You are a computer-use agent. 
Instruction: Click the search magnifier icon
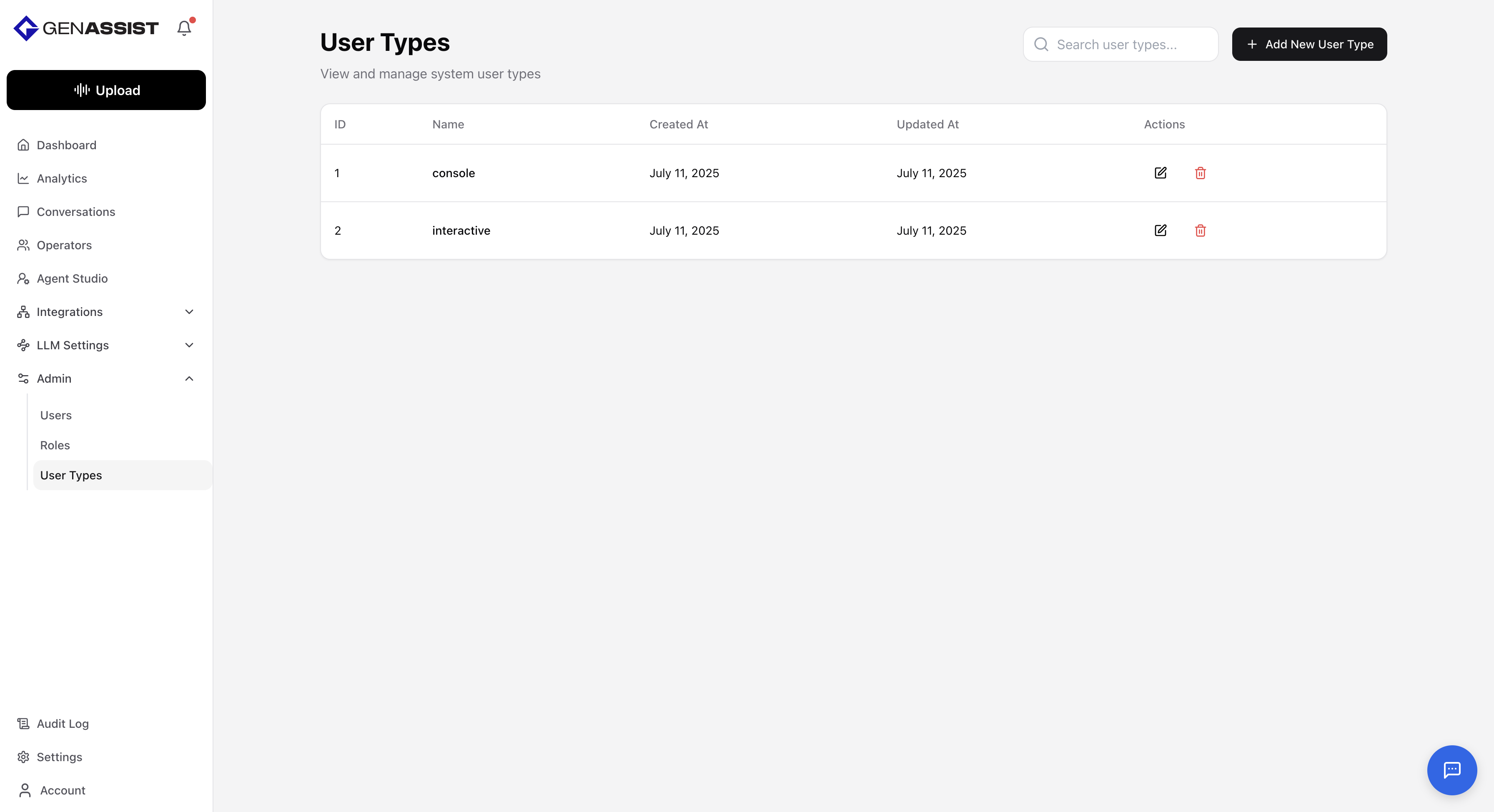pyautogui.click(x=1041, y=45)
